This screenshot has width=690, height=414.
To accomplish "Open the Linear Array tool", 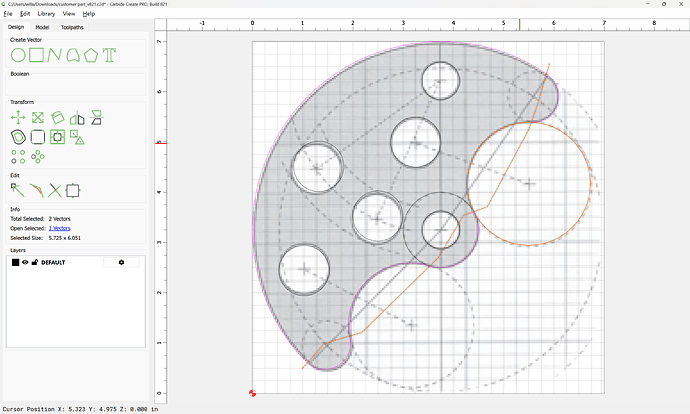I will (x=18, y=157).
